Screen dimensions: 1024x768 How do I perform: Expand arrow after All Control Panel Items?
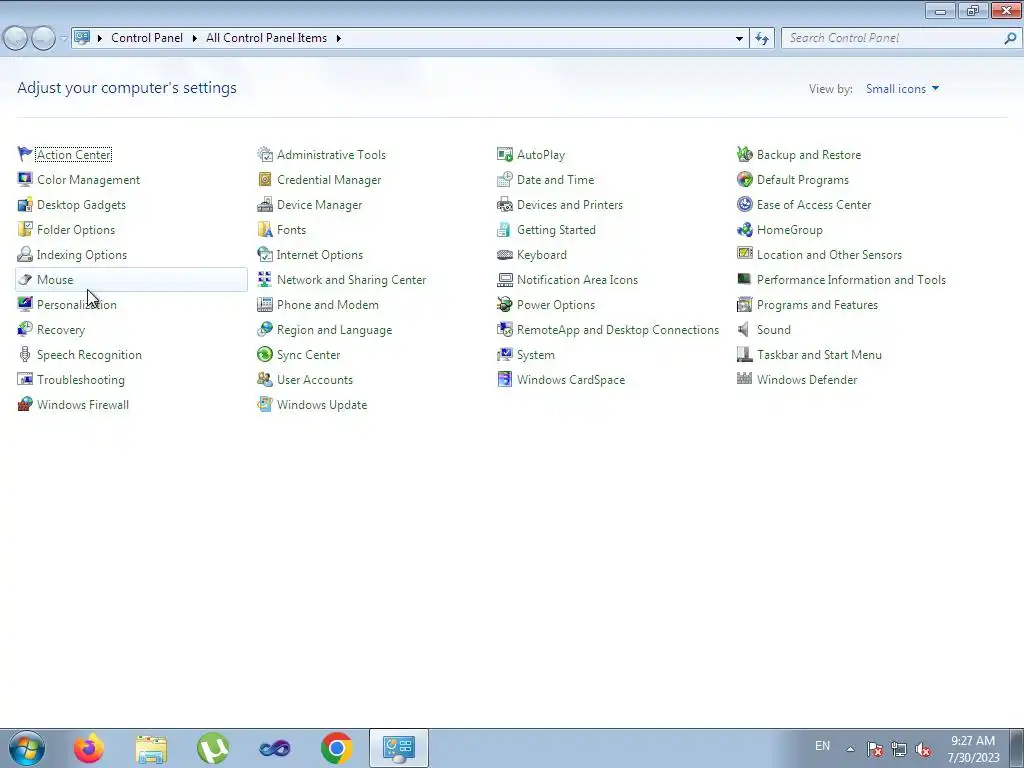click(x=338, y=39)
